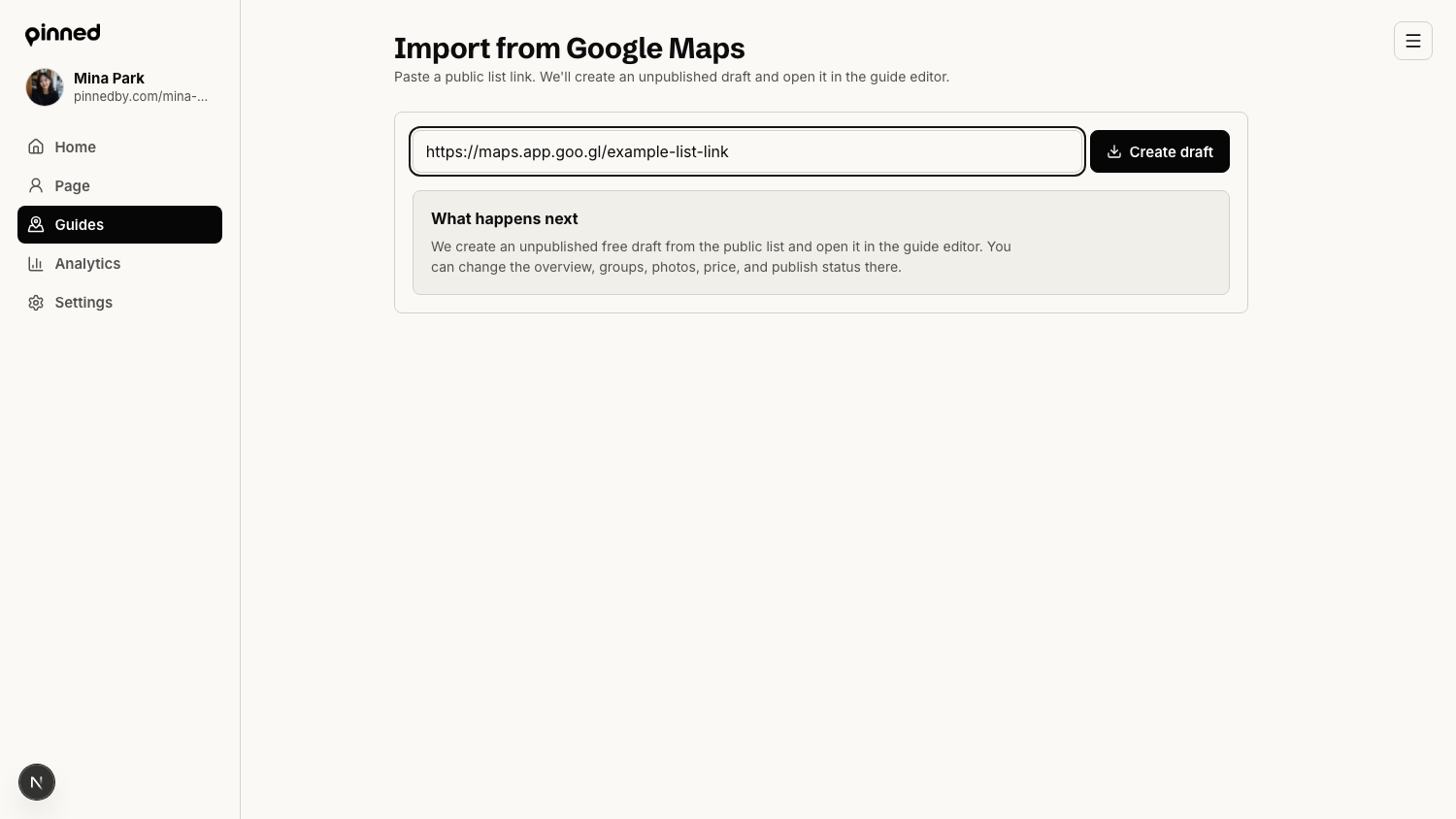Click the Analytics bar chart icon
The image size is (1456, 819).
[36, 263]
